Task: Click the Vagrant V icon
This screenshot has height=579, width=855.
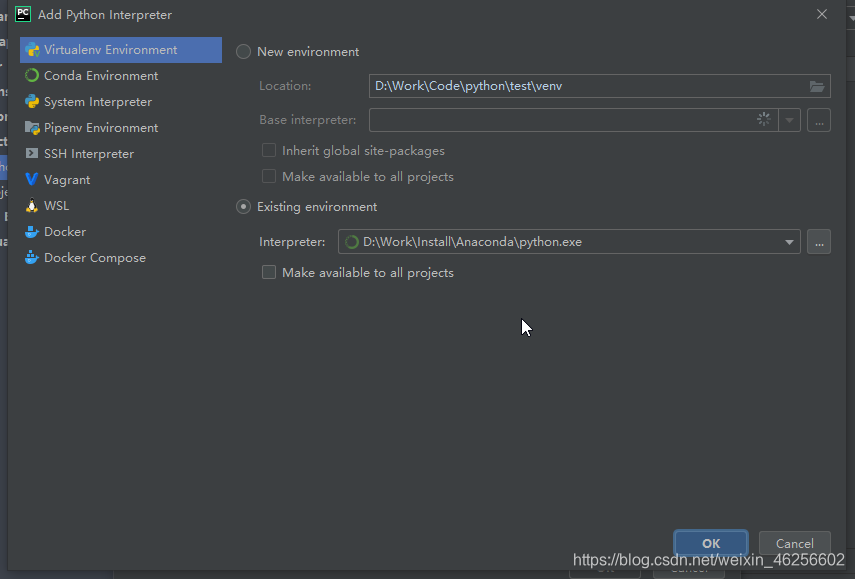Action: pyautogui.click(x=32, y=179)
